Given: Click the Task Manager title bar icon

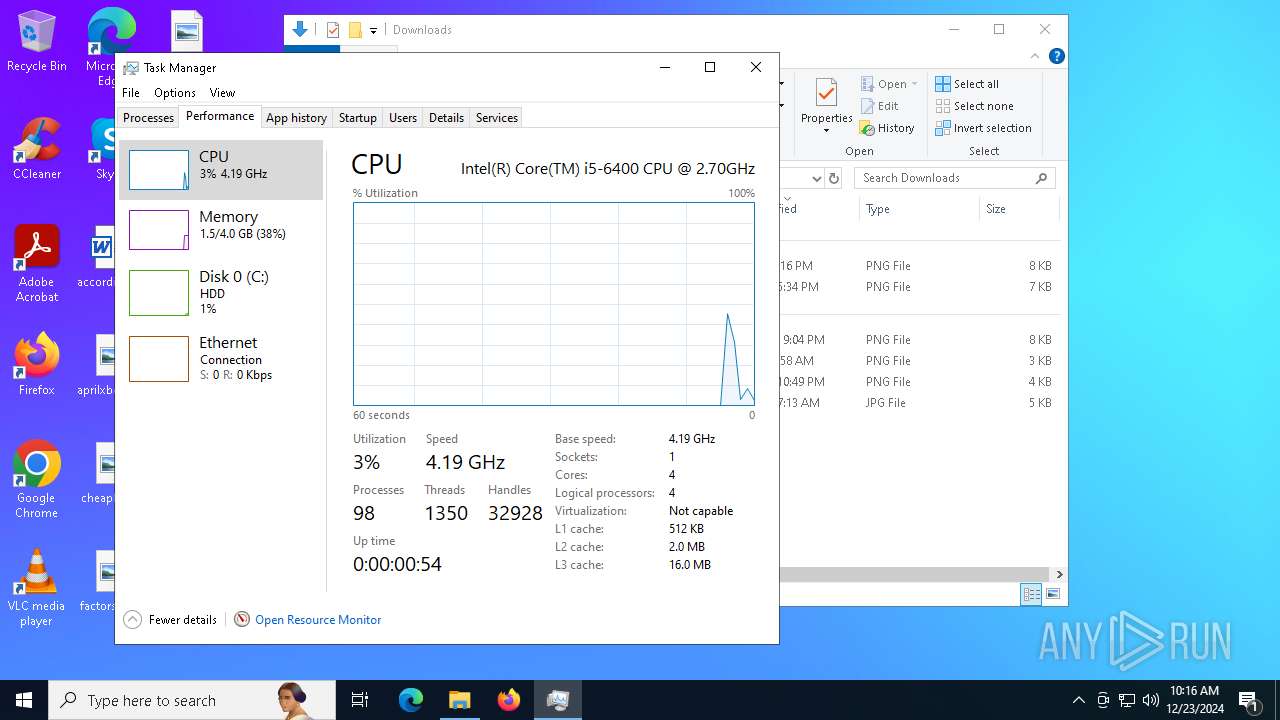Looking at the screenshot, I should point(131,68).
